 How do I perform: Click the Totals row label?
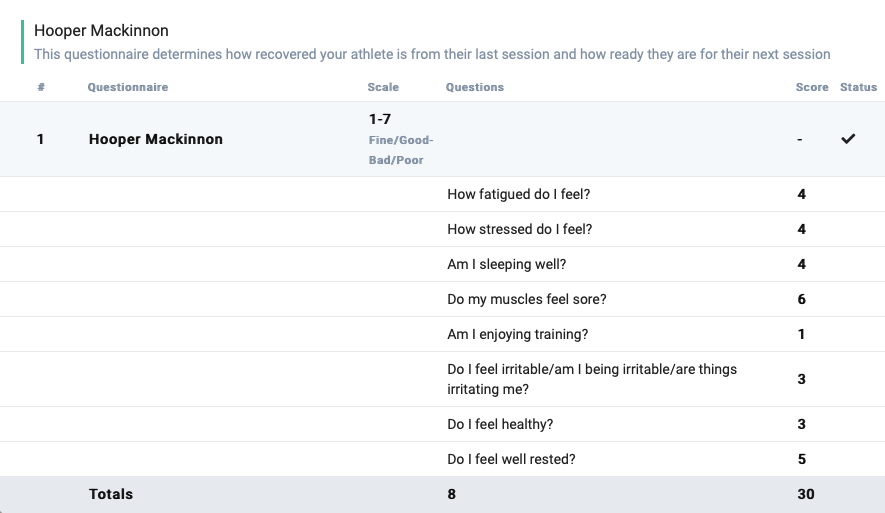click(x=111, y=494)
